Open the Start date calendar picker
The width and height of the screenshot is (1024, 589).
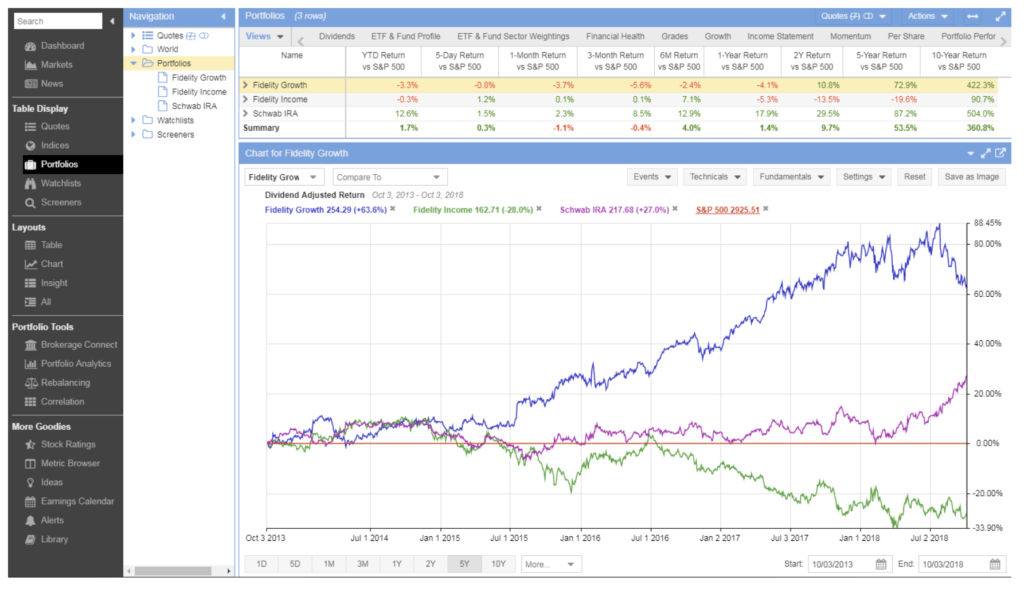[x=881, y=564]
